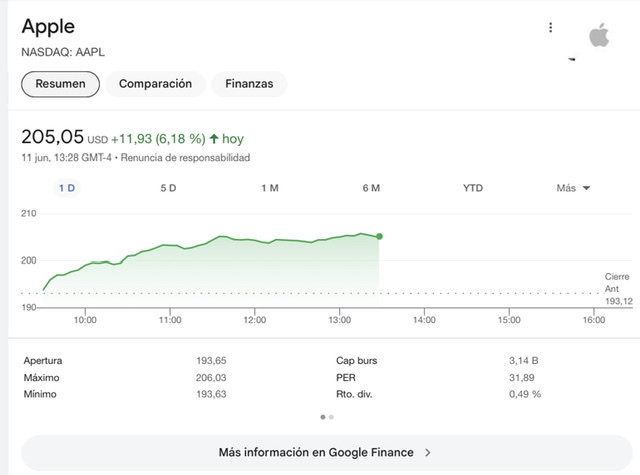The image size is (640, 475).
Task: Select the YTD chart range
Action: pyautogui.click(x=473, y=188)
